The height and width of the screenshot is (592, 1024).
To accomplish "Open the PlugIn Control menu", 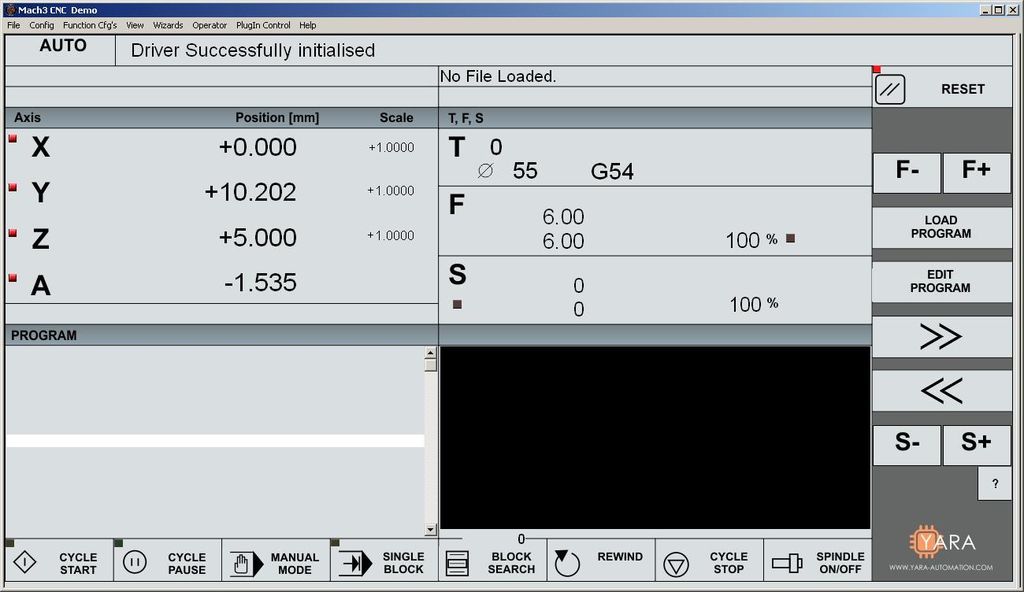I will tap(263, 25).
